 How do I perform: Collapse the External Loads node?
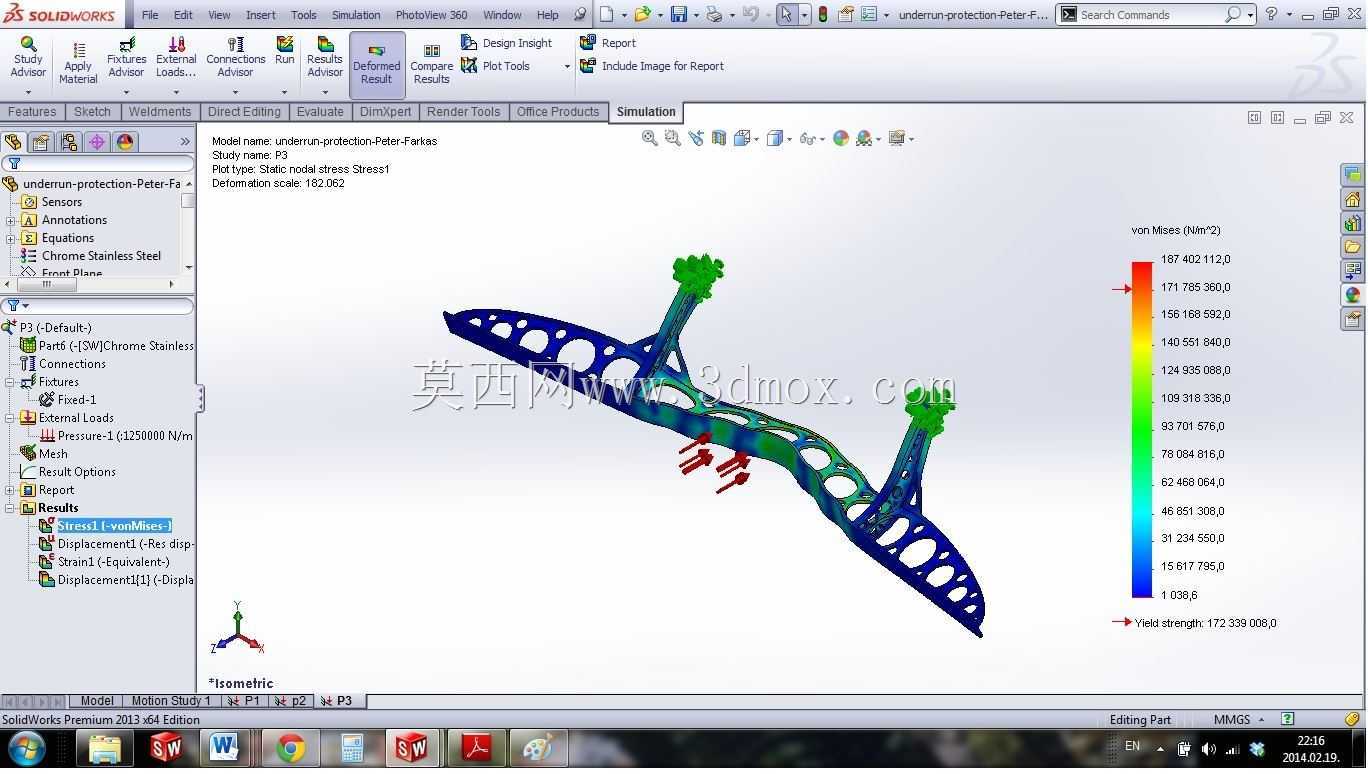[10, 418]
